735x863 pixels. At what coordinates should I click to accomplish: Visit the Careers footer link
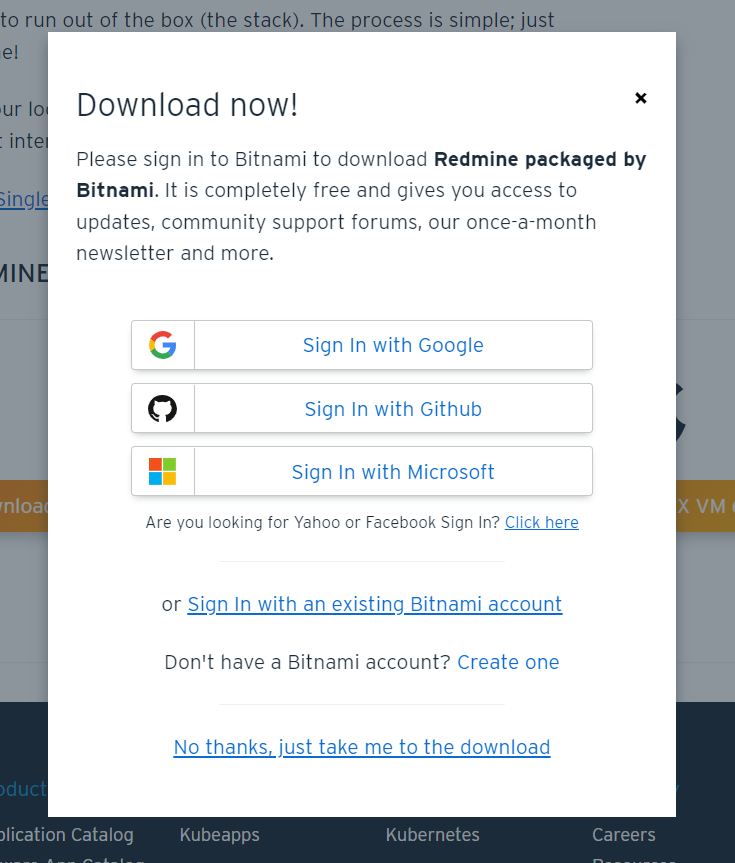[623, 834]
